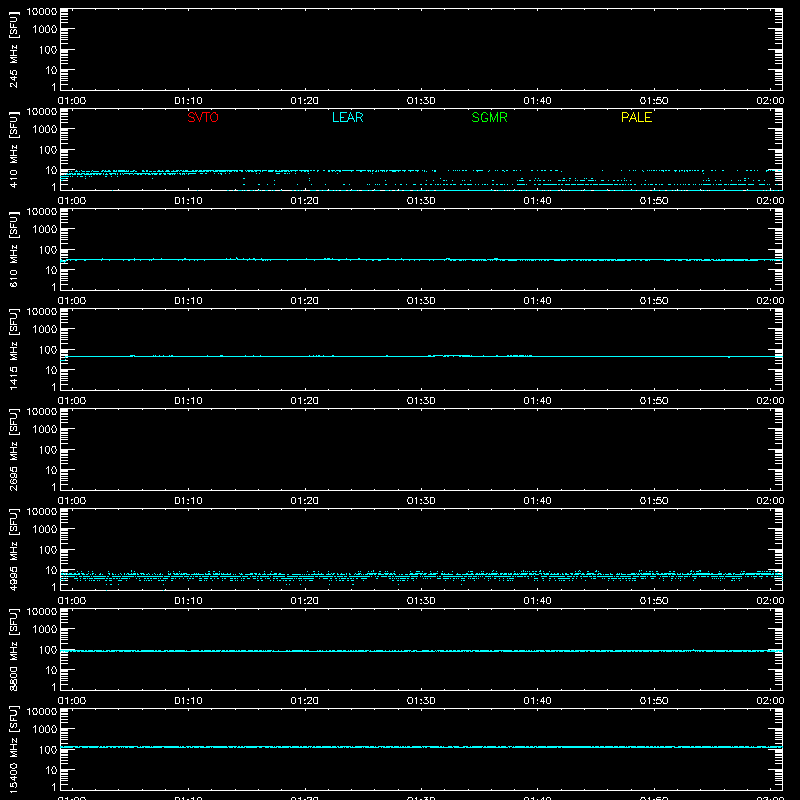The image size is (800, 800).
Task: Click the 245 MHz [SFU] axis title
Action: point(13,49)
